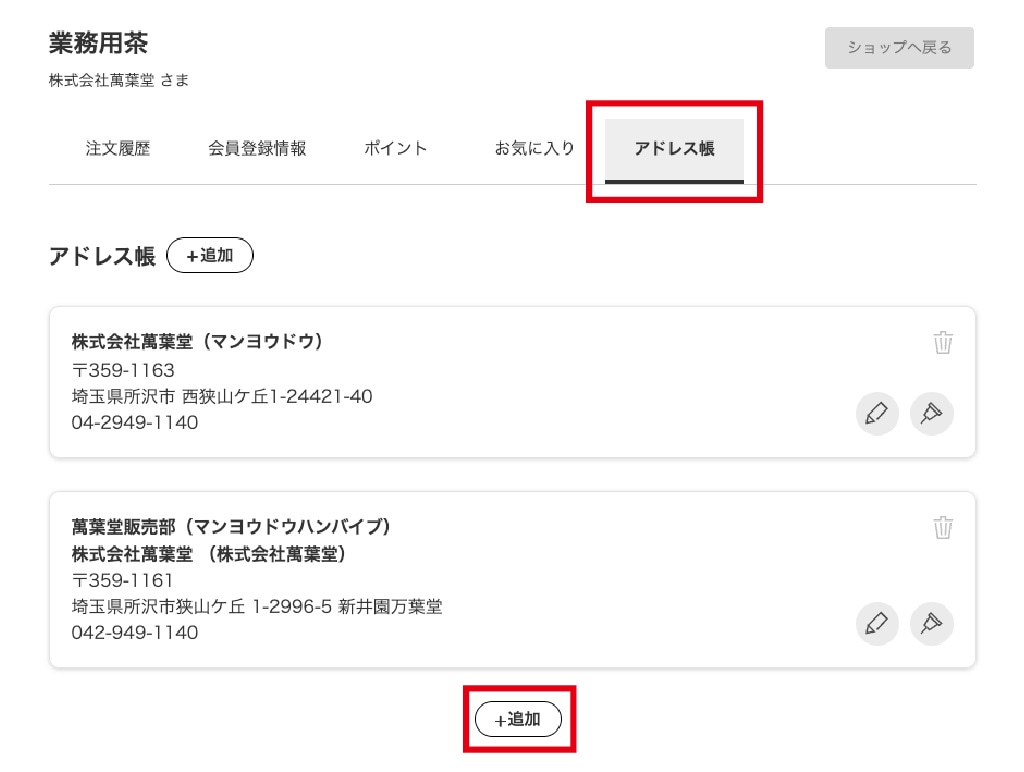The image size is (1024, 772).
Task: Select the アドレス帳 tab
Action: 674,150
